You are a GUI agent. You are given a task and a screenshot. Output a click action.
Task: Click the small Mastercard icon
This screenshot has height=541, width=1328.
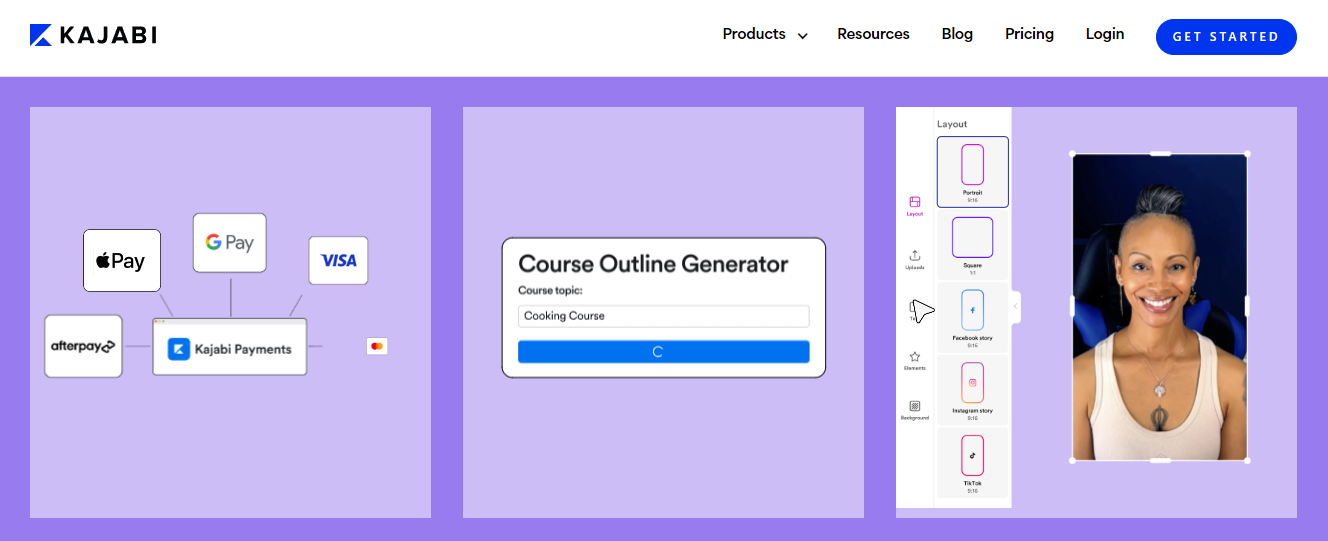click(377, 346)
